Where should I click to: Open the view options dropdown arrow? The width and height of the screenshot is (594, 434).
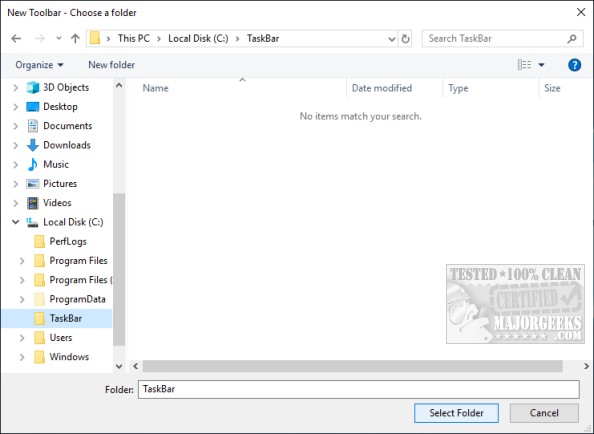(541, 65)
